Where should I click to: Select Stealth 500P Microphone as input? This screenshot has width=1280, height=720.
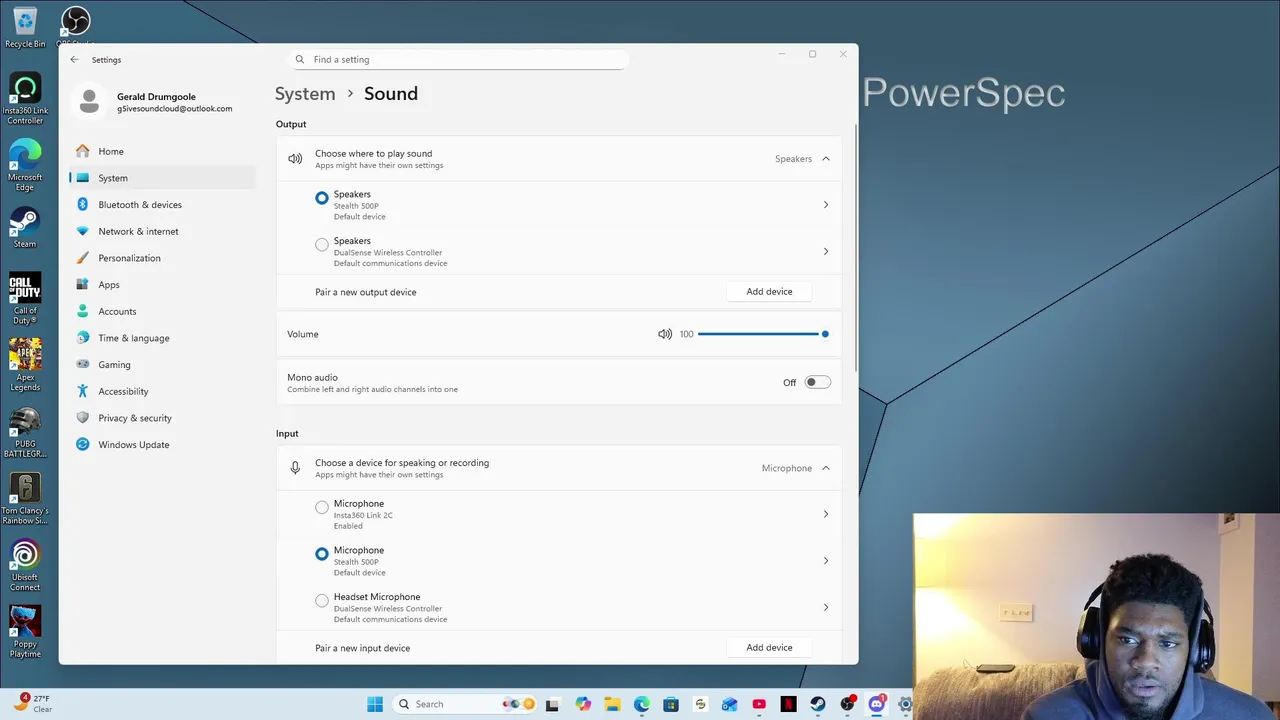pyautogui.click(x=322, y=554)
